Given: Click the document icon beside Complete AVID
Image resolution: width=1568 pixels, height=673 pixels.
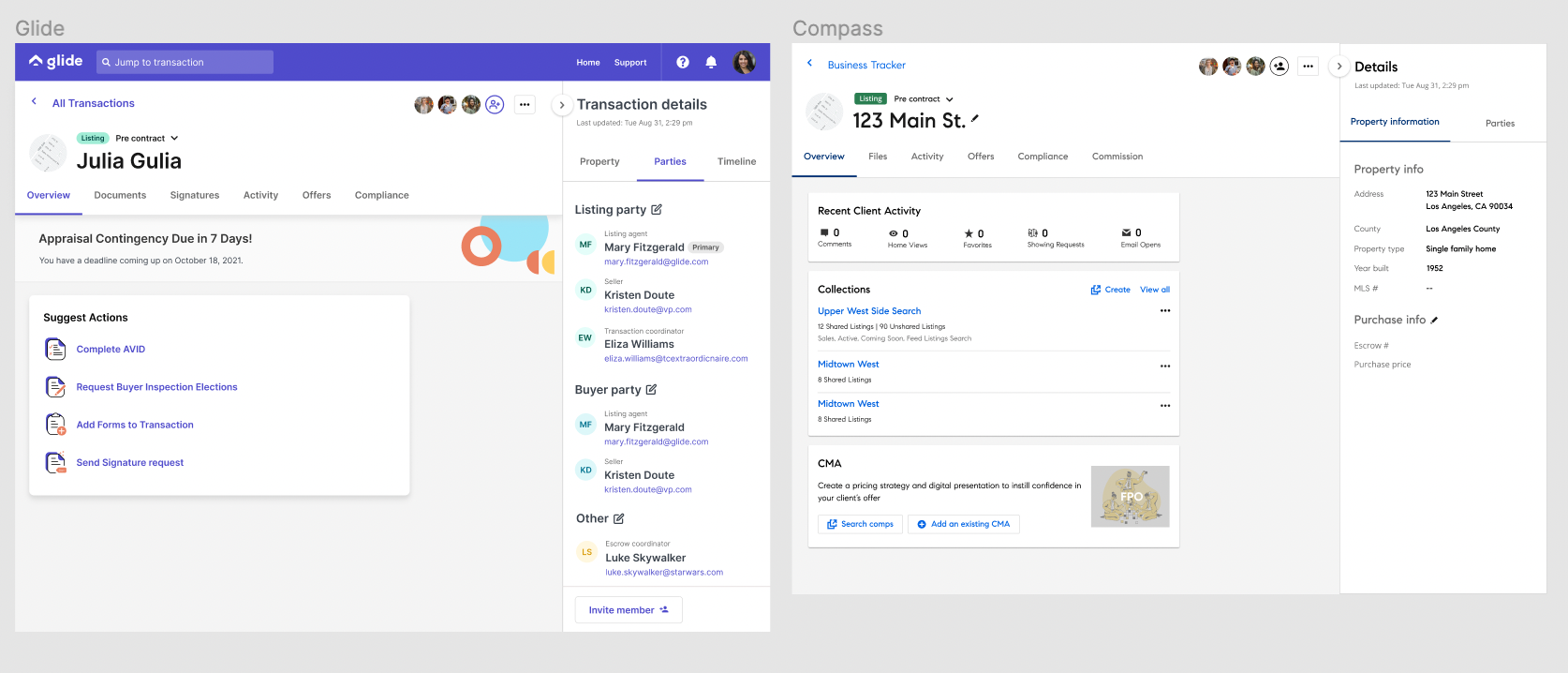Looking at the screenshot, I should 55,350.
